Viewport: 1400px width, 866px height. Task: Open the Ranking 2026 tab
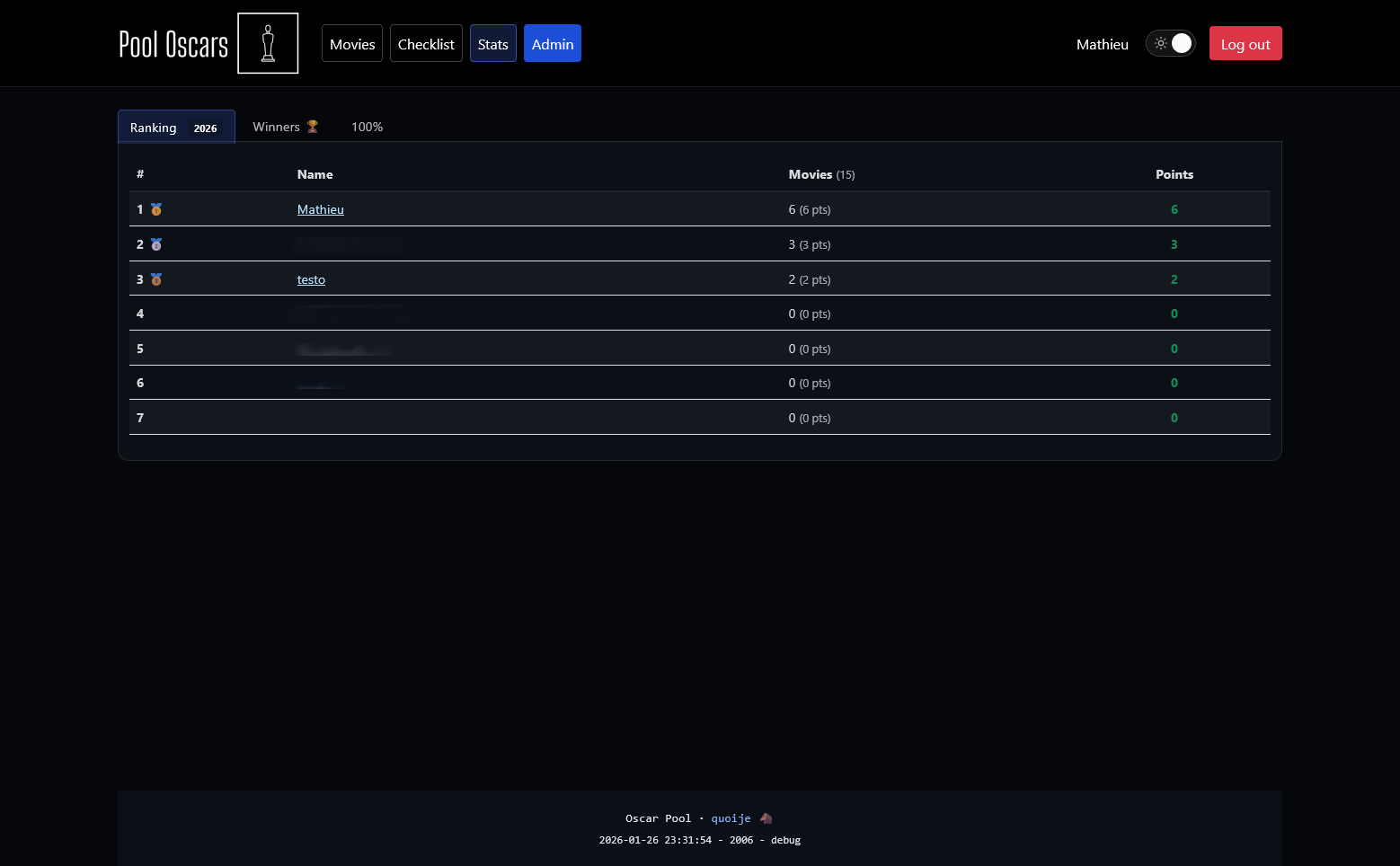(176, 128)
